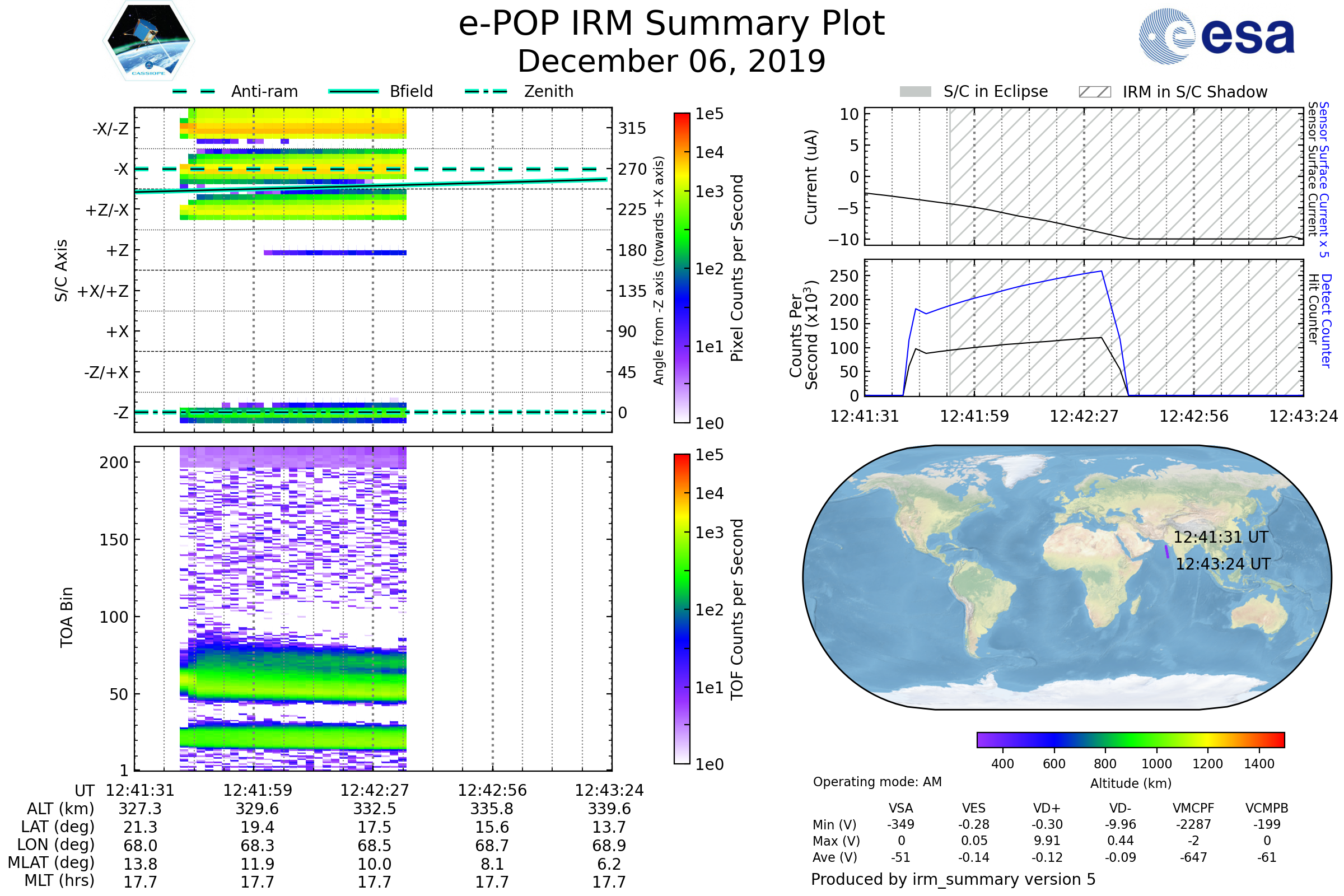
Task: Click the CASSIOPE satellite hexagon logo
Action: 148,41
